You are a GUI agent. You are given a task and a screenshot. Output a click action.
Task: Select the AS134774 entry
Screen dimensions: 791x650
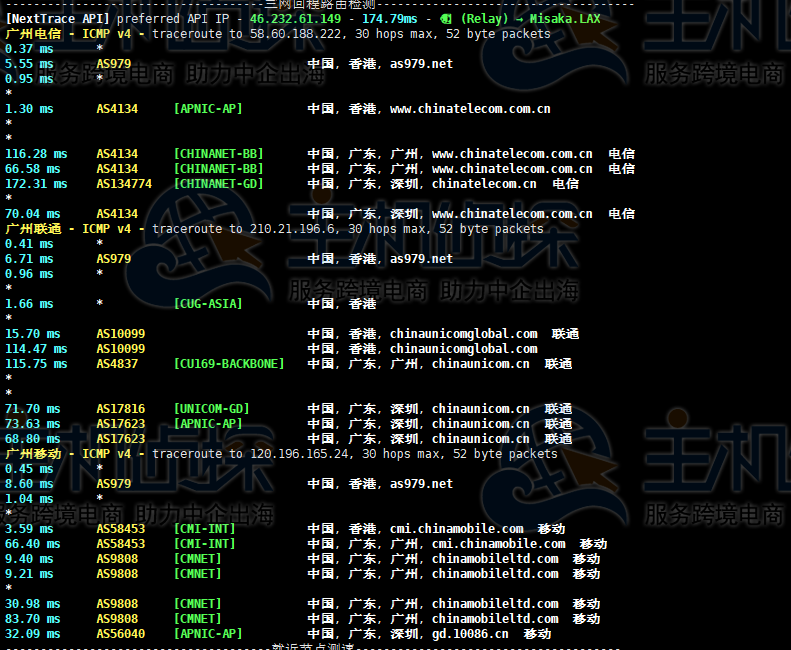124,184
